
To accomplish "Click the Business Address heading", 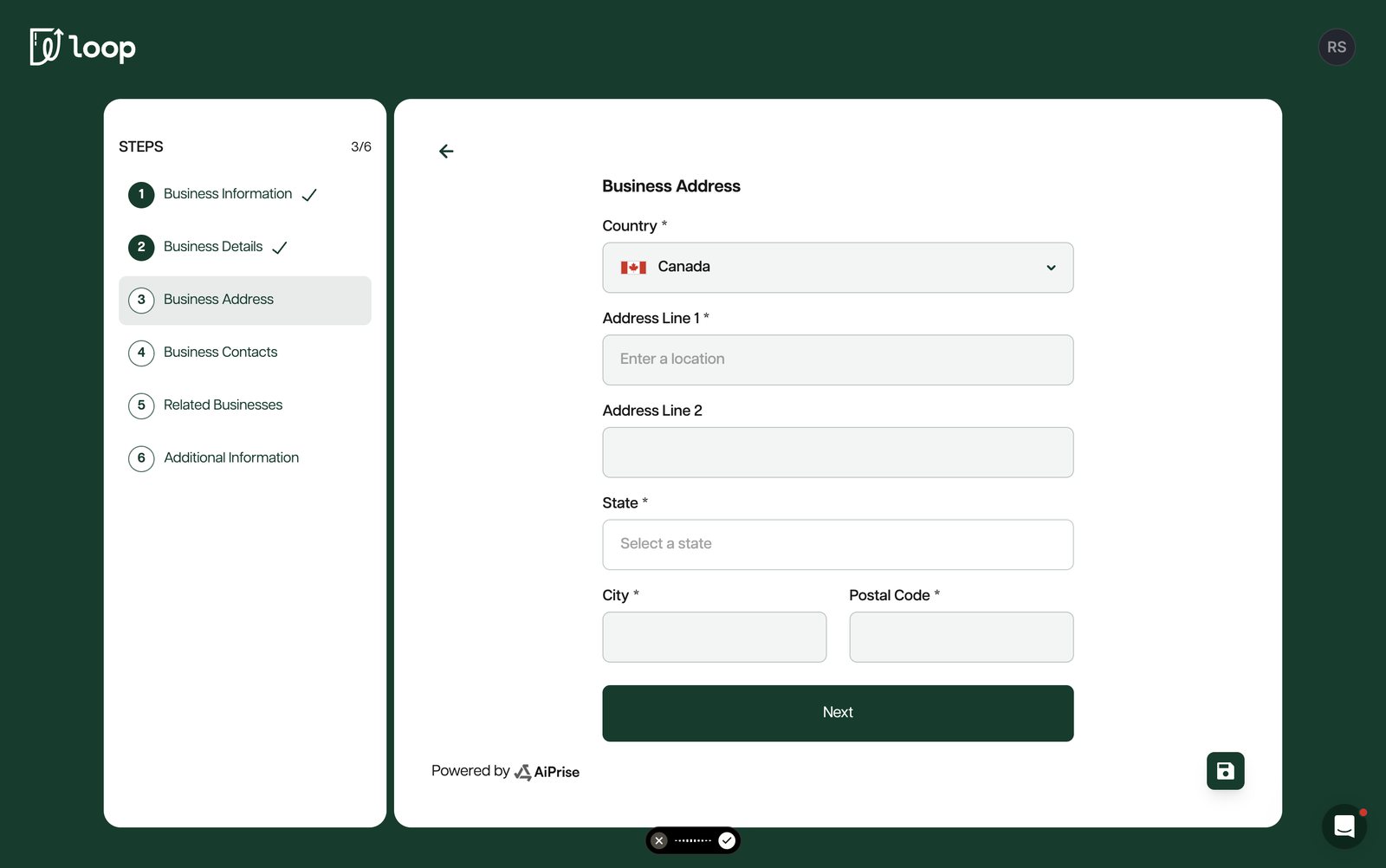I will click(x=671, y=186).
